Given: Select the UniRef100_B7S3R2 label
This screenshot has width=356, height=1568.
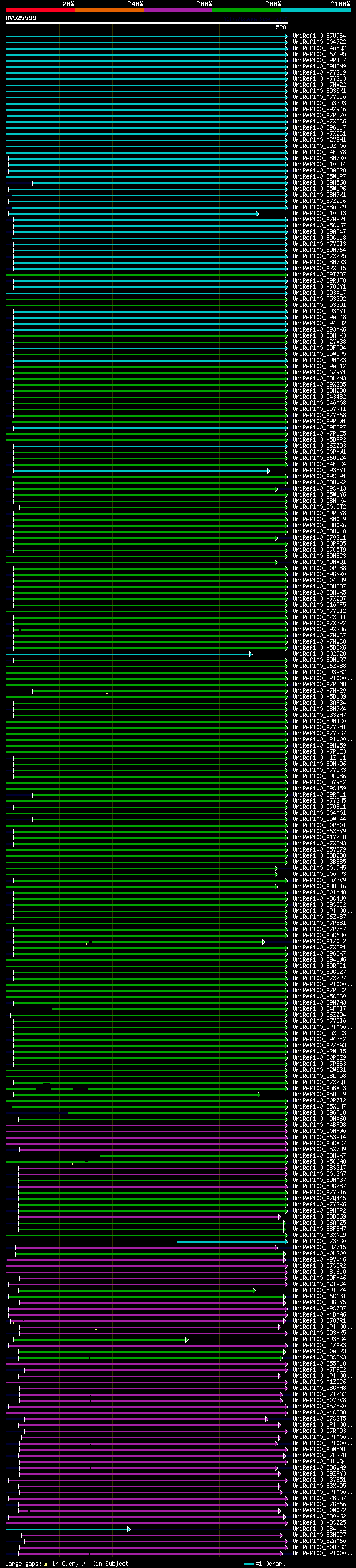Looking at the screenshot, I should (319, 1265).
